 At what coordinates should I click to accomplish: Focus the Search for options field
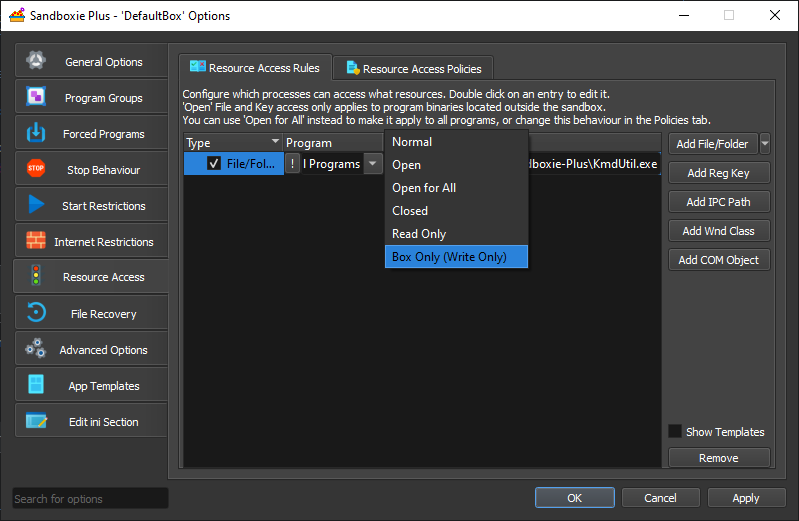(x=90, y=498)
